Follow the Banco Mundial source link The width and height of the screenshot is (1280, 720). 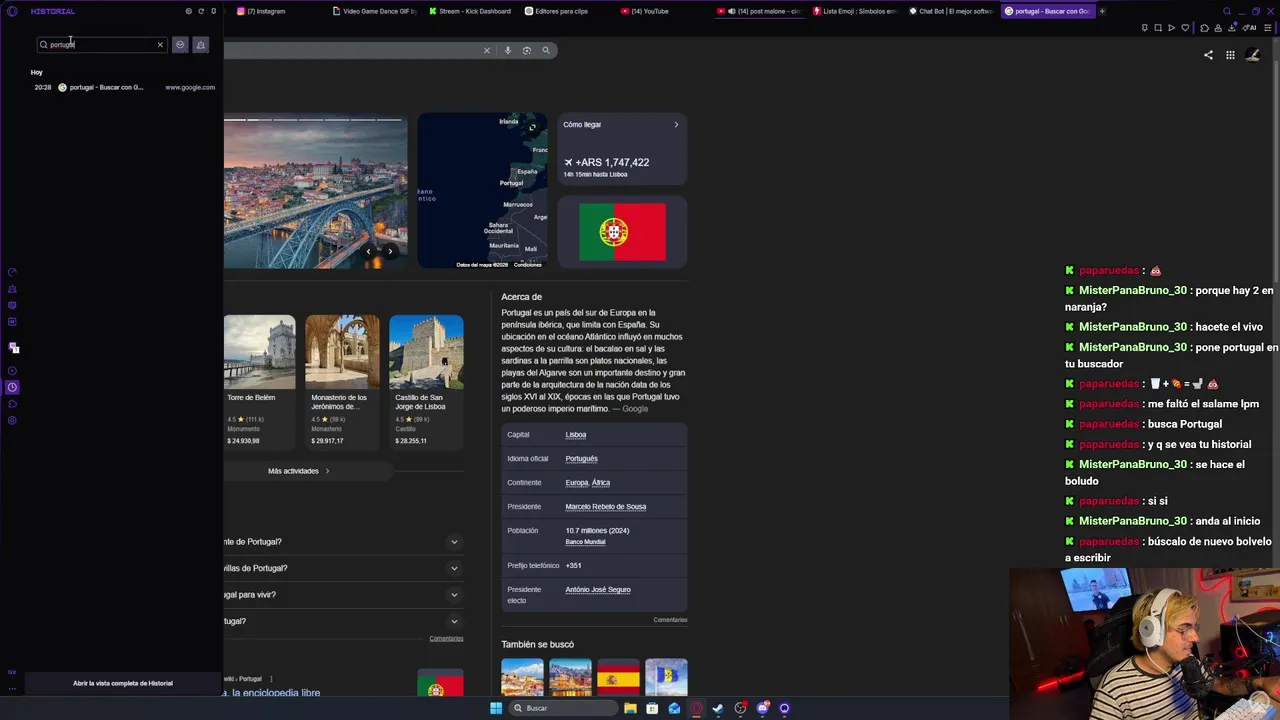(x=585, y=542)
